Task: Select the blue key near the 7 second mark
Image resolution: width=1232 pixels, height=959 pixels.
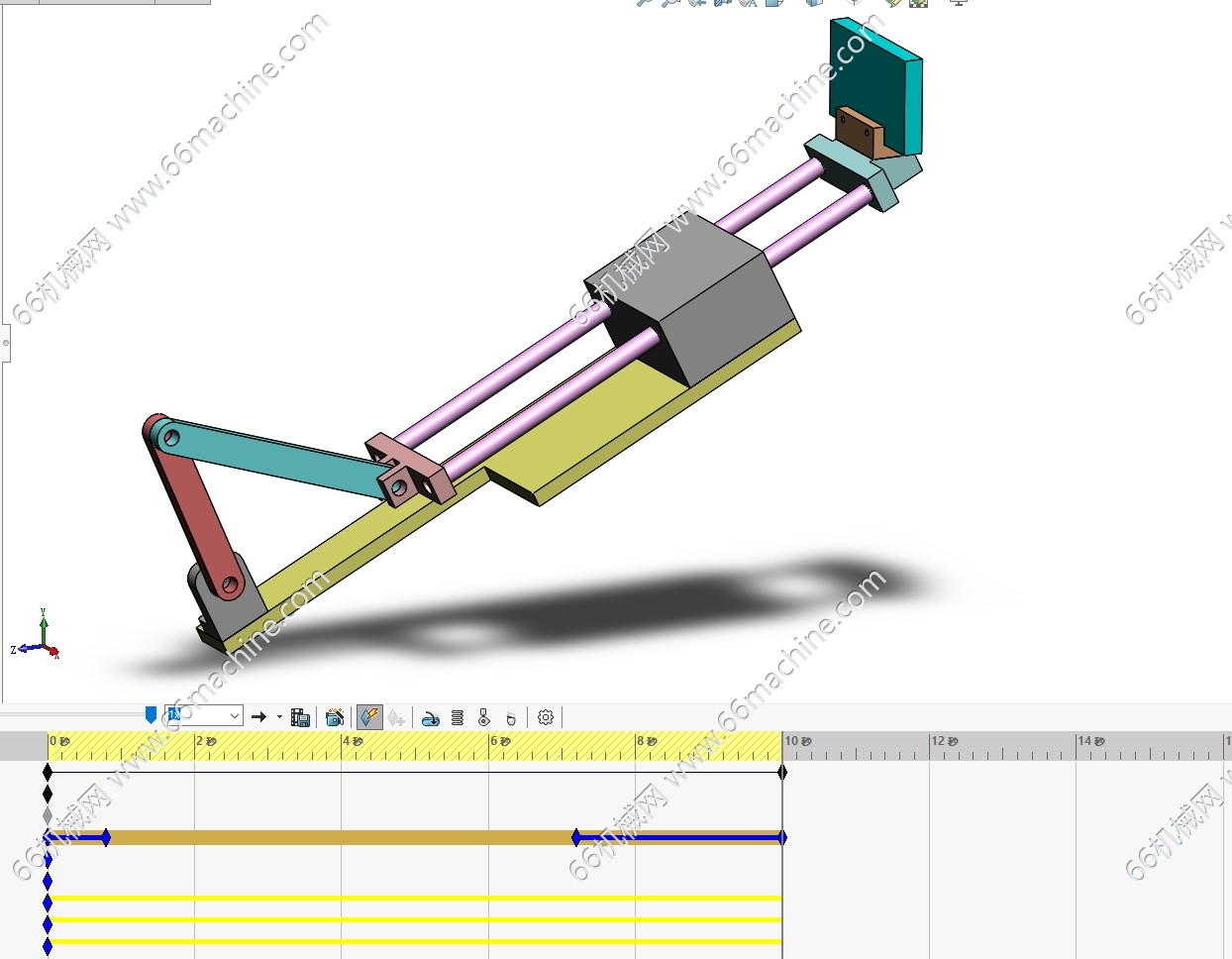Action: pos(576,838)
